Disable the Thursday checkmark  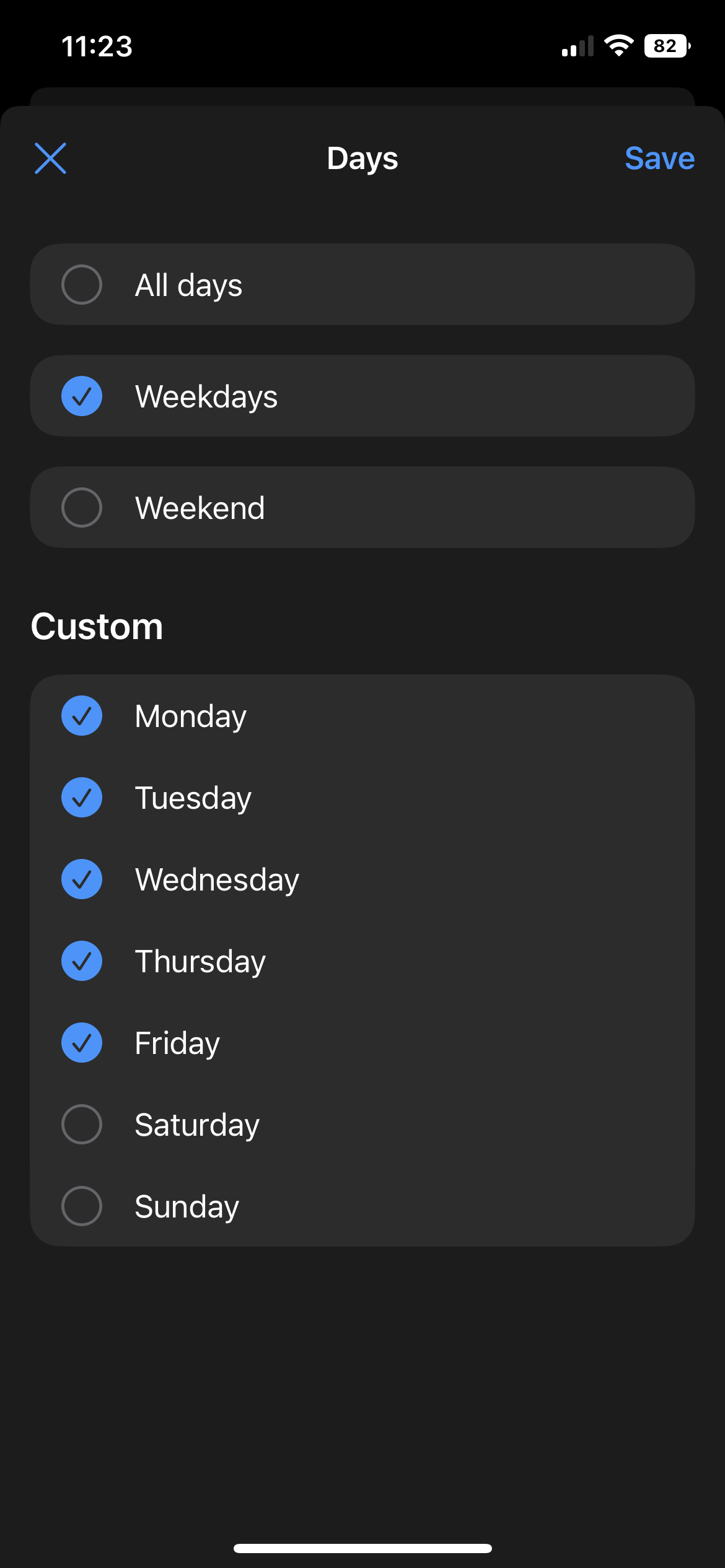coord(82,961)
